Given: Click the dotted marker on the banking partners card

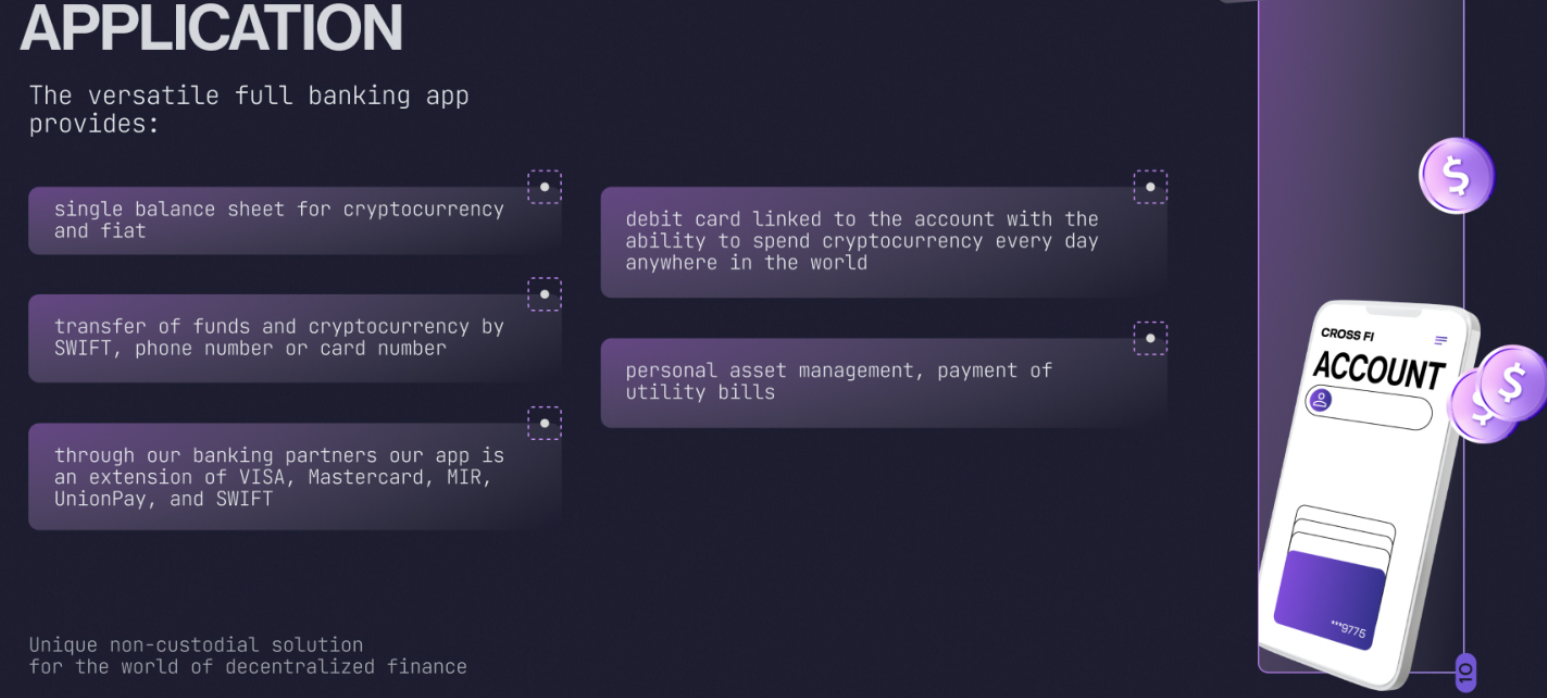Looking at the screenshot, I should 544,423.
